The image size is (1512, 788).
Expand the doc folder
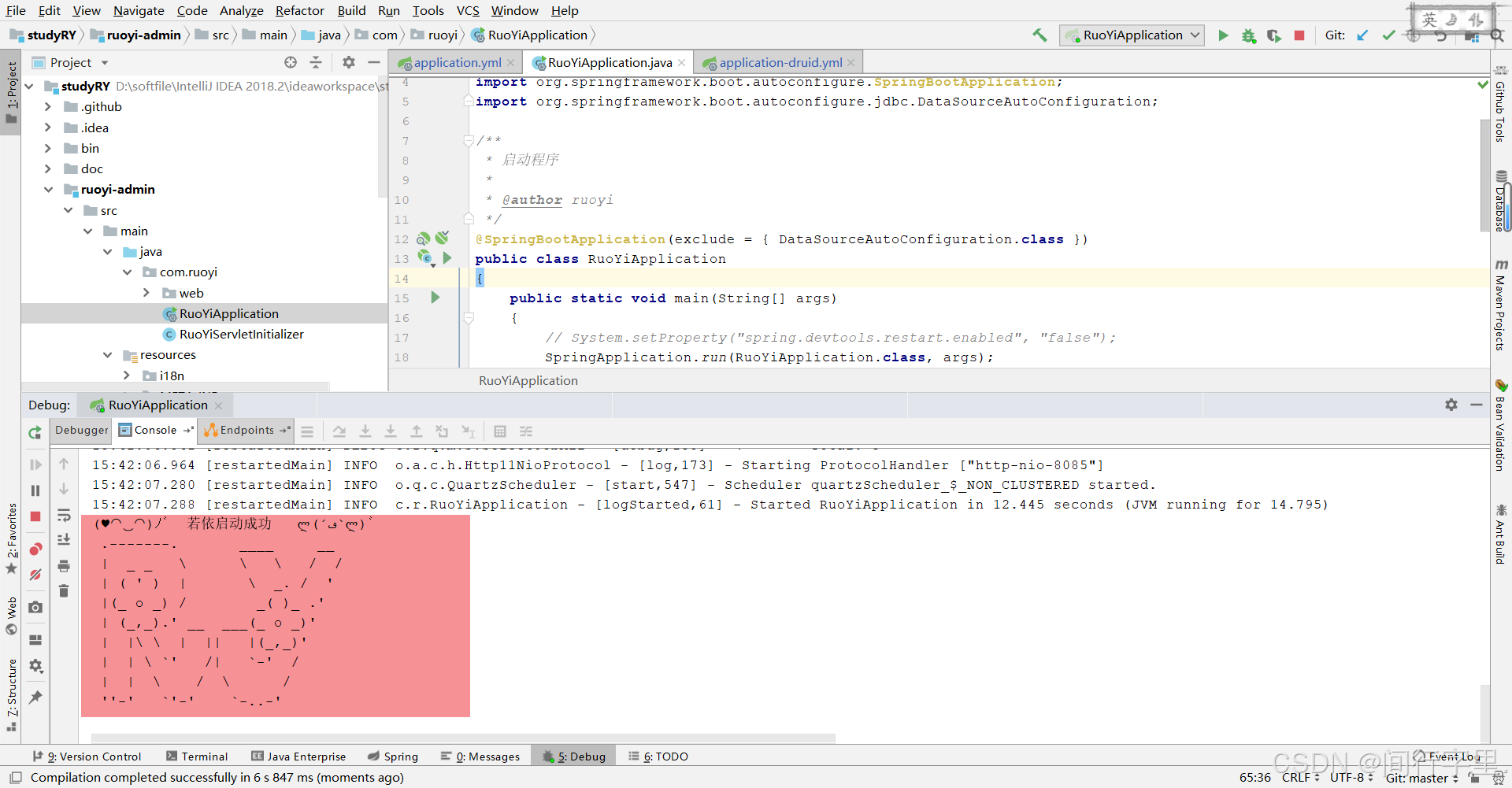(47, 168)
